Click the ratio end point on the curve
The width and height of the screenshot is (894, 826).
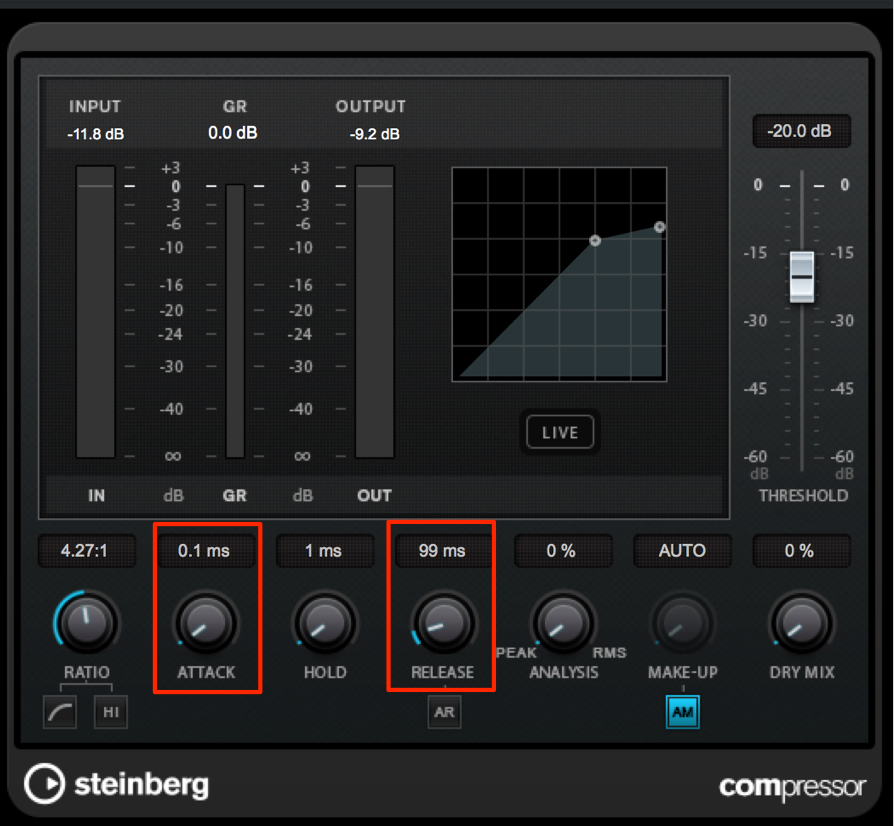pyautogui.click(x=659, y=227)
